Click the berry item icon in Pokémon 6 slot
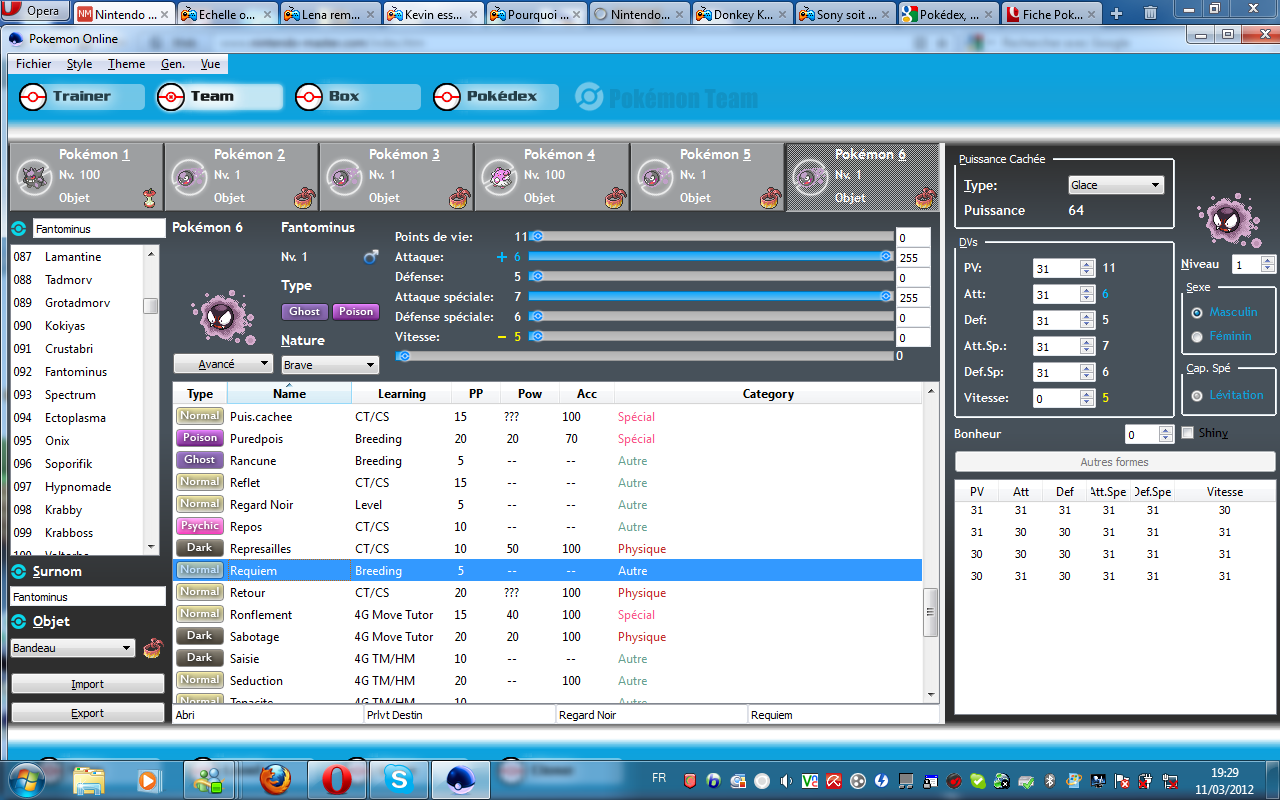 click(x=925, y=196)
